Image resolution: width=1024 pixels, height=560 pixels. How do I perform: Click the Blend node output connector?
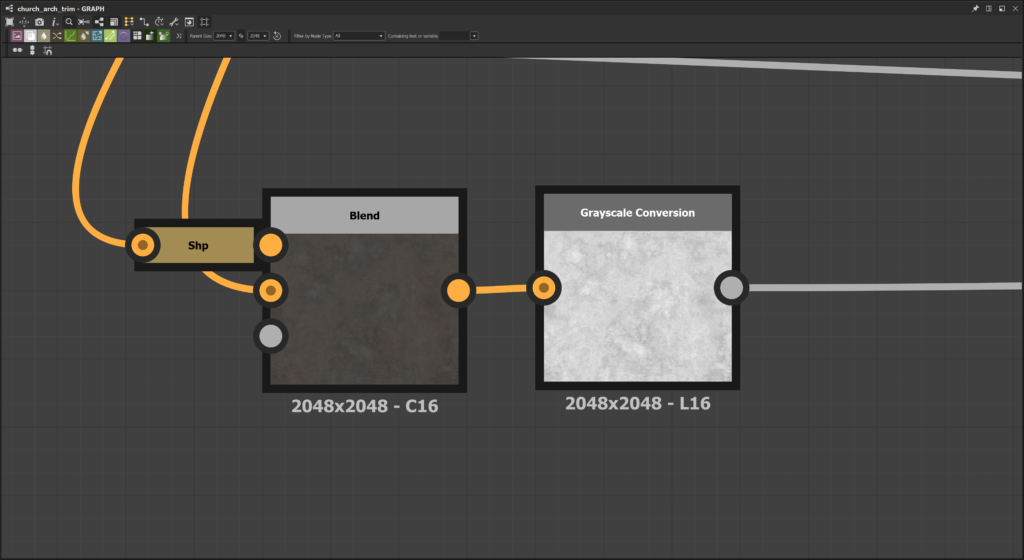click(x=458, y=291)
